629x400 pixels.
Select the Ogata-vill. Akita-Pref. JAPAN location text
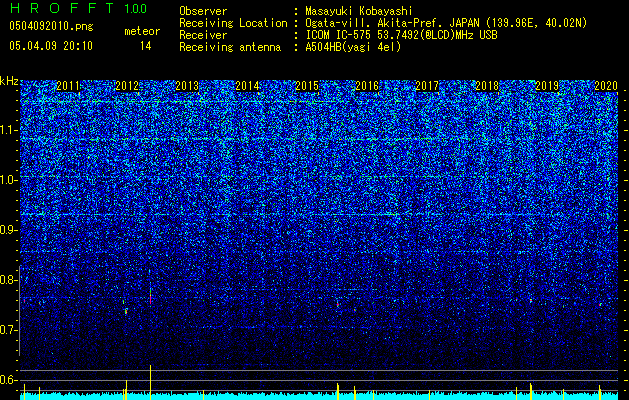tap(446, 23)
